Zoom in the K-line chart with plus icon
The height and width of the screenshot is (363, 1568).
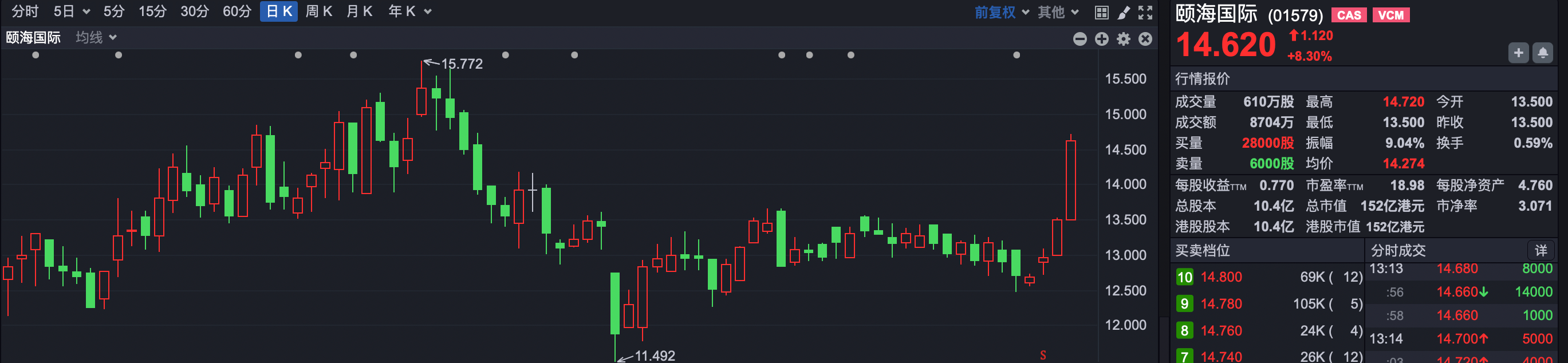[x=1102, y=39]
